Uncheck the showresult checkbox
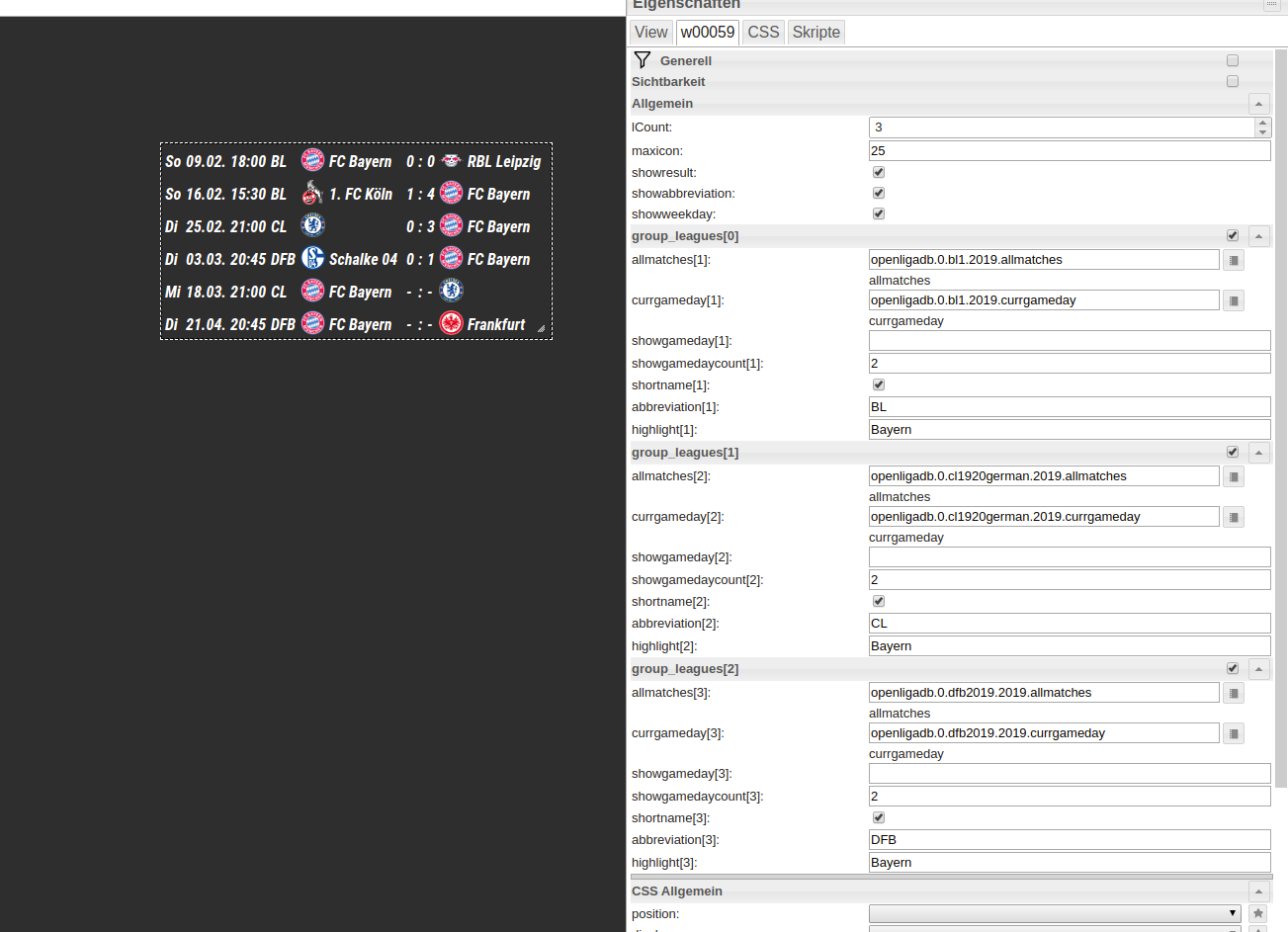 [x=879, y=172]
